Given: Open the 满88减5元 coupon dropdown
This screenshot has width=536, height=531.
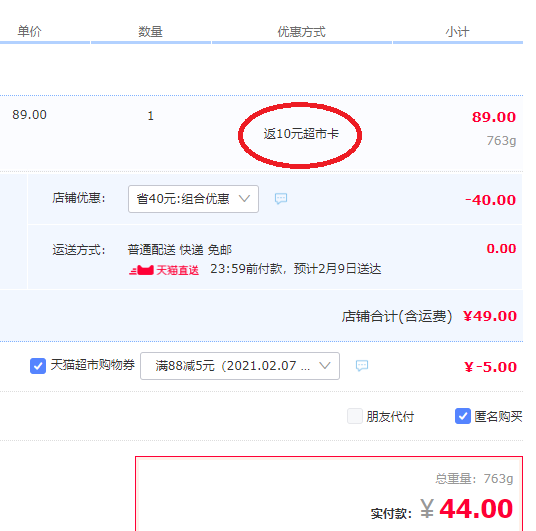Looking at the screenshot, I should 240,366.
